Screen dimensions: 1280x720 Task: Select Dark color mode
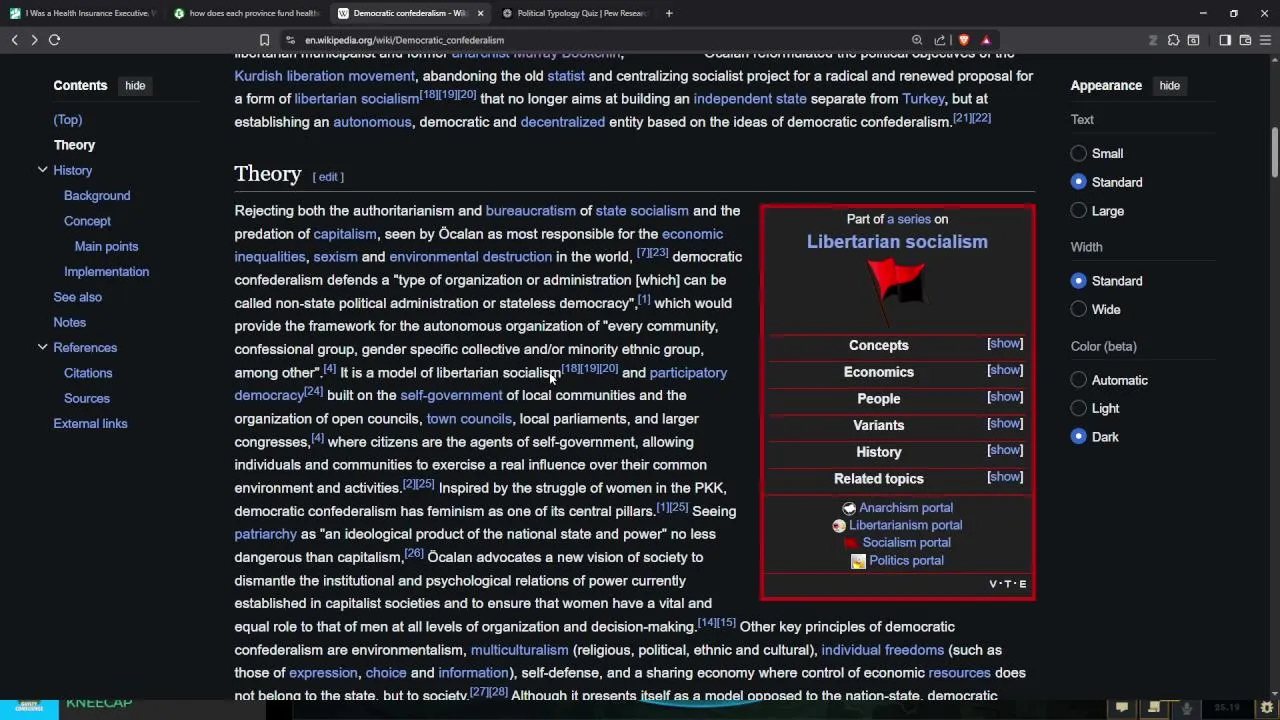coord(1078,437)
